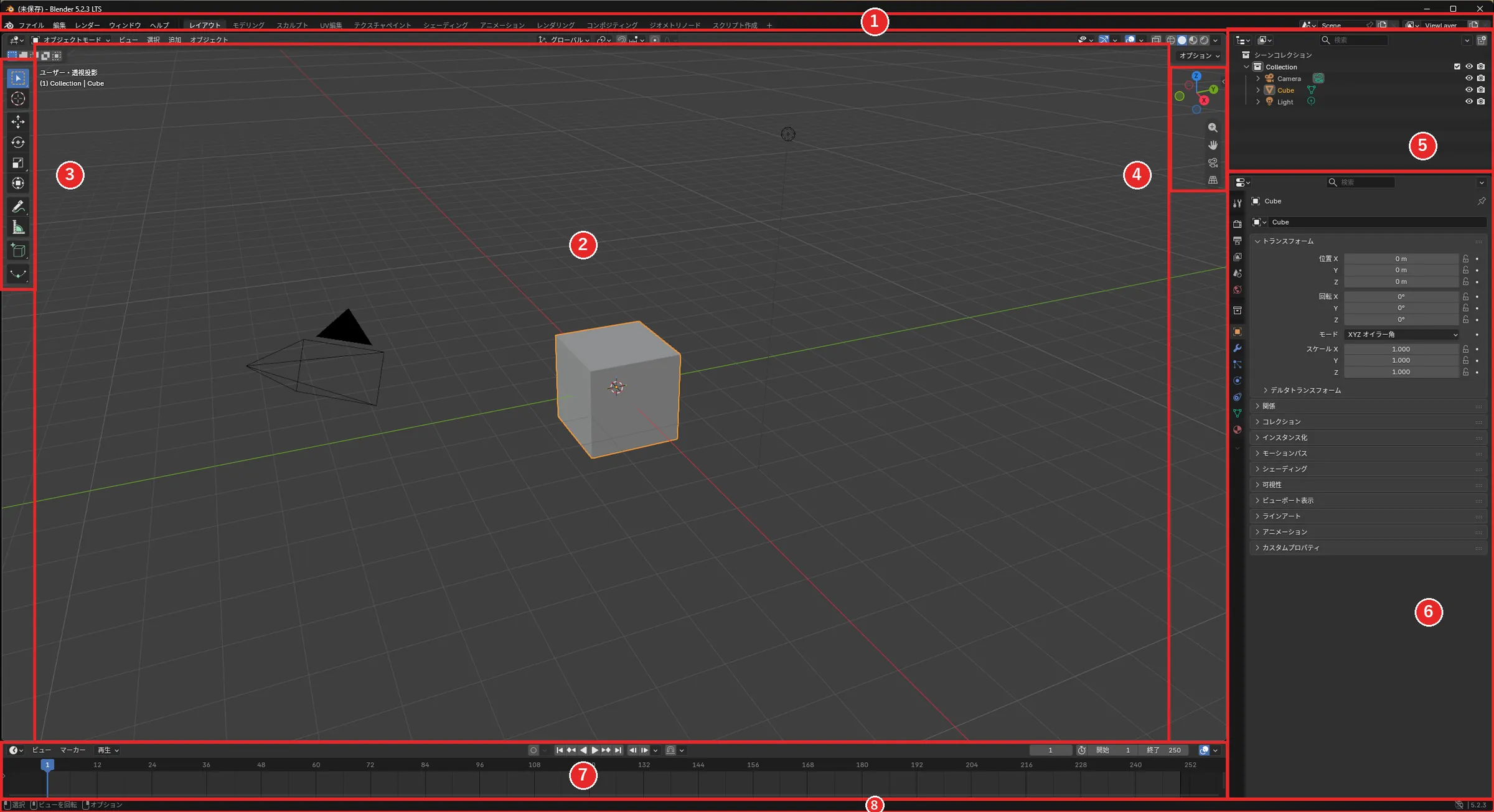
Task: Uncheck the Collection exclude checkbox
Action: click(x=1457, y=67)
